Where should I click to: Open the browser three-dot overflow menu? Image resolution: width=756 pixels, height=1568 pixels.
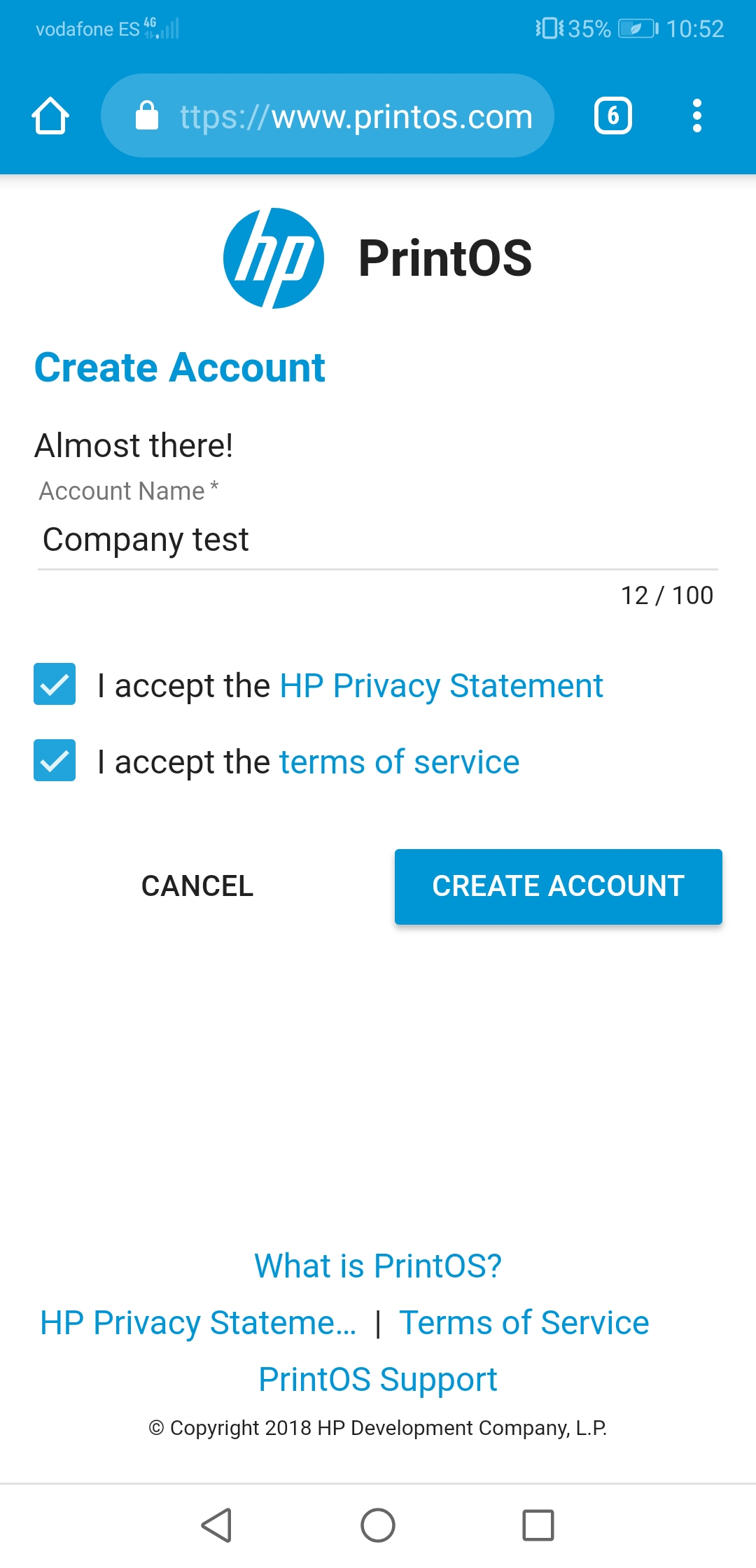(x=696, y=115)
